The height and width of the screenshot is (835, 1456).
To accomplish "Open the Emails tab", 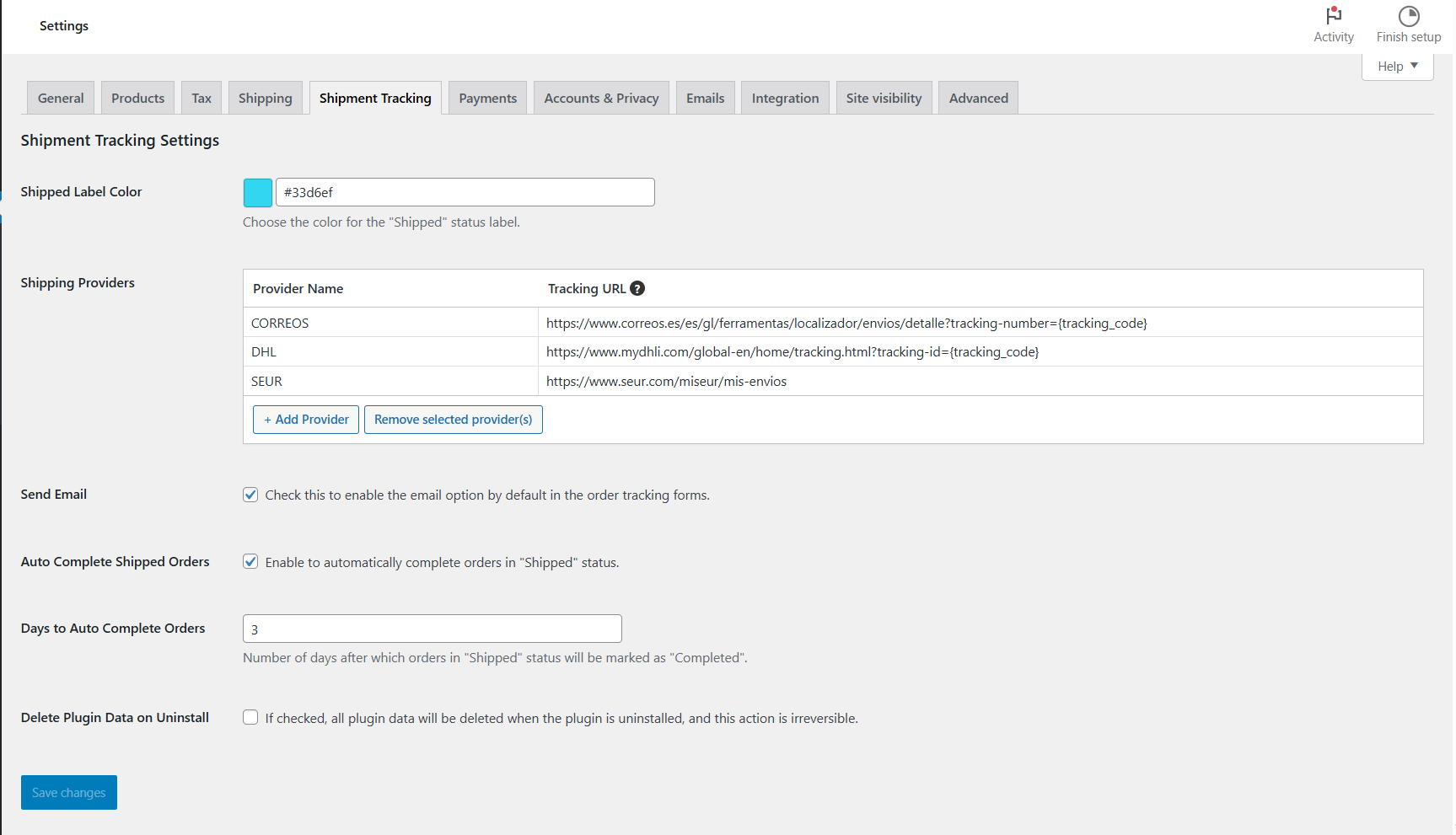I will pyautogui.click(x=705, y=98).
